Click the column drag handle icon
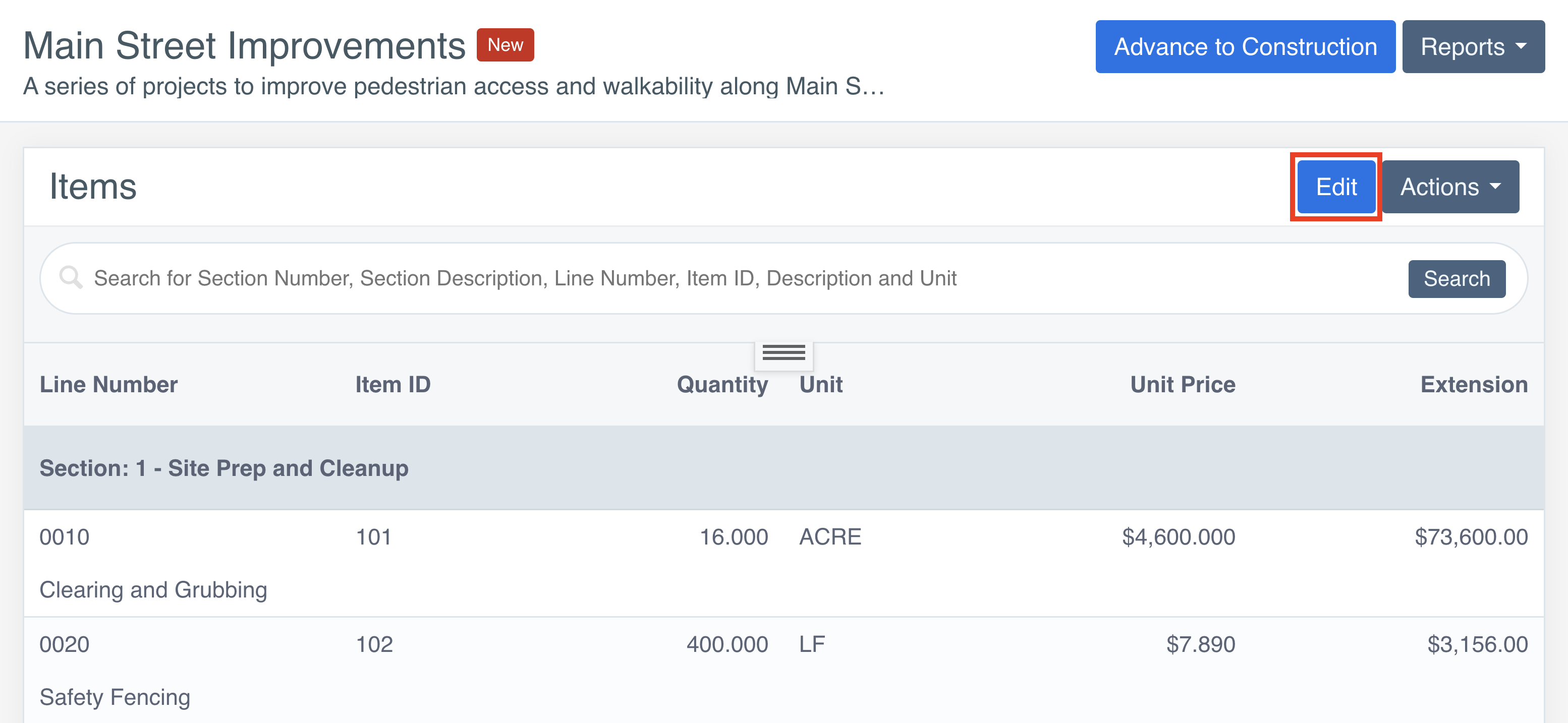Image resolution: width=1568 pixels, height=723 pixels. point(783,353)
